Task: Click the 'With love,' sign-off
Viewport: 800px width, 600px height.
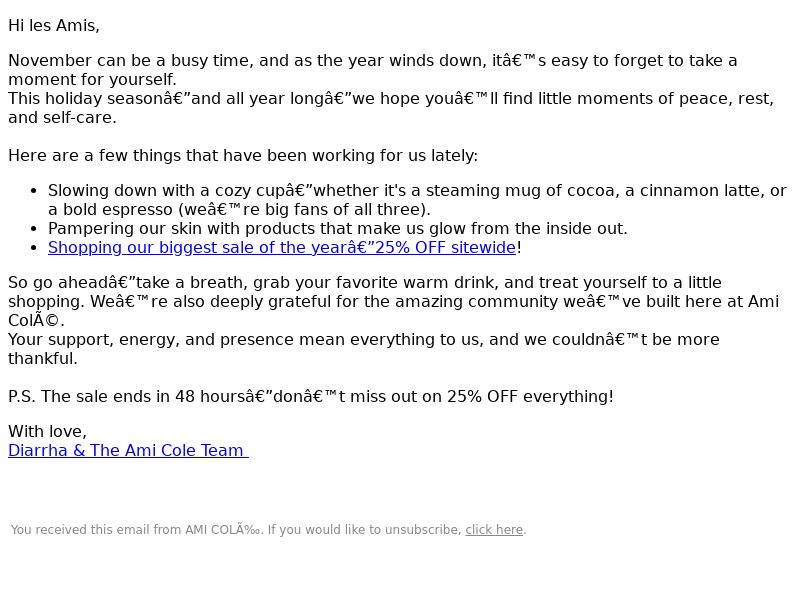Action: pyautogui.click(x=47, y=432)
